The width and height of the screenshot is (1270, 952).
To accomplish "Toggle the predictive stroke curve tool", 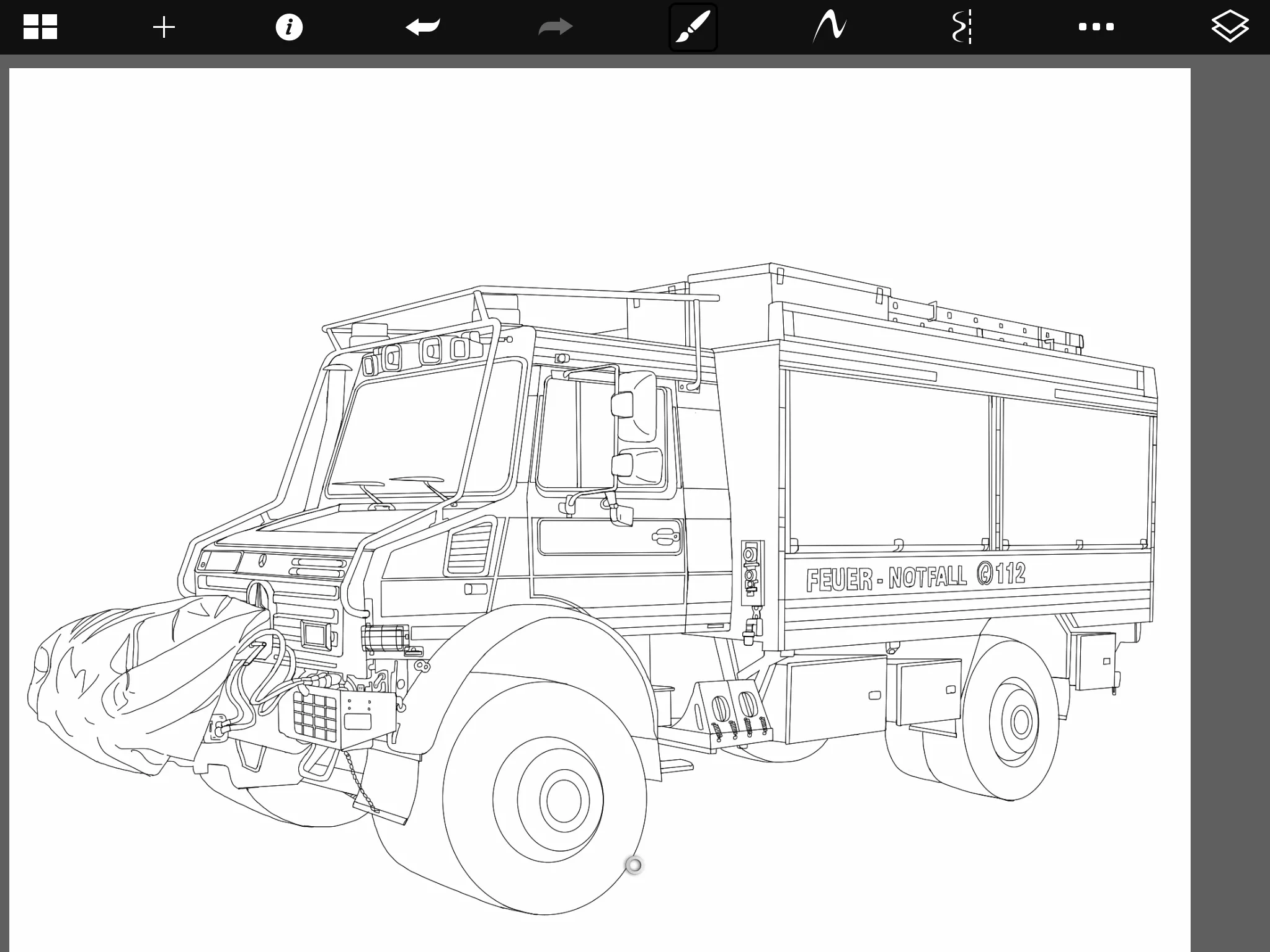I will point(830,27).
